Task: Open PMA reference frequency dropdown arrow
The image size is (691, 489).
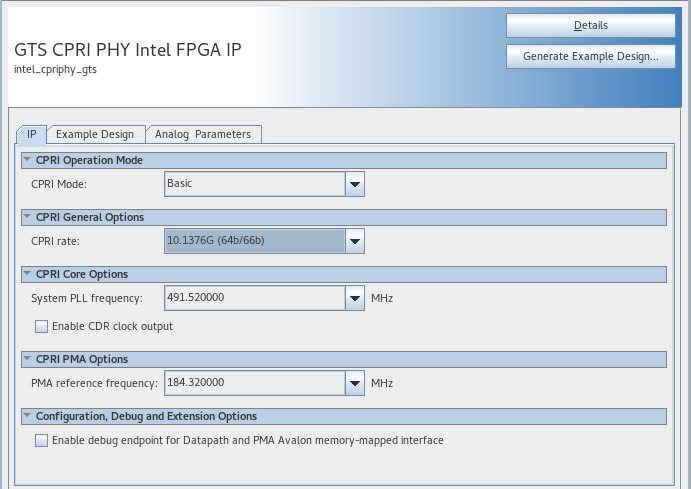Action: (x=354, y=383)
